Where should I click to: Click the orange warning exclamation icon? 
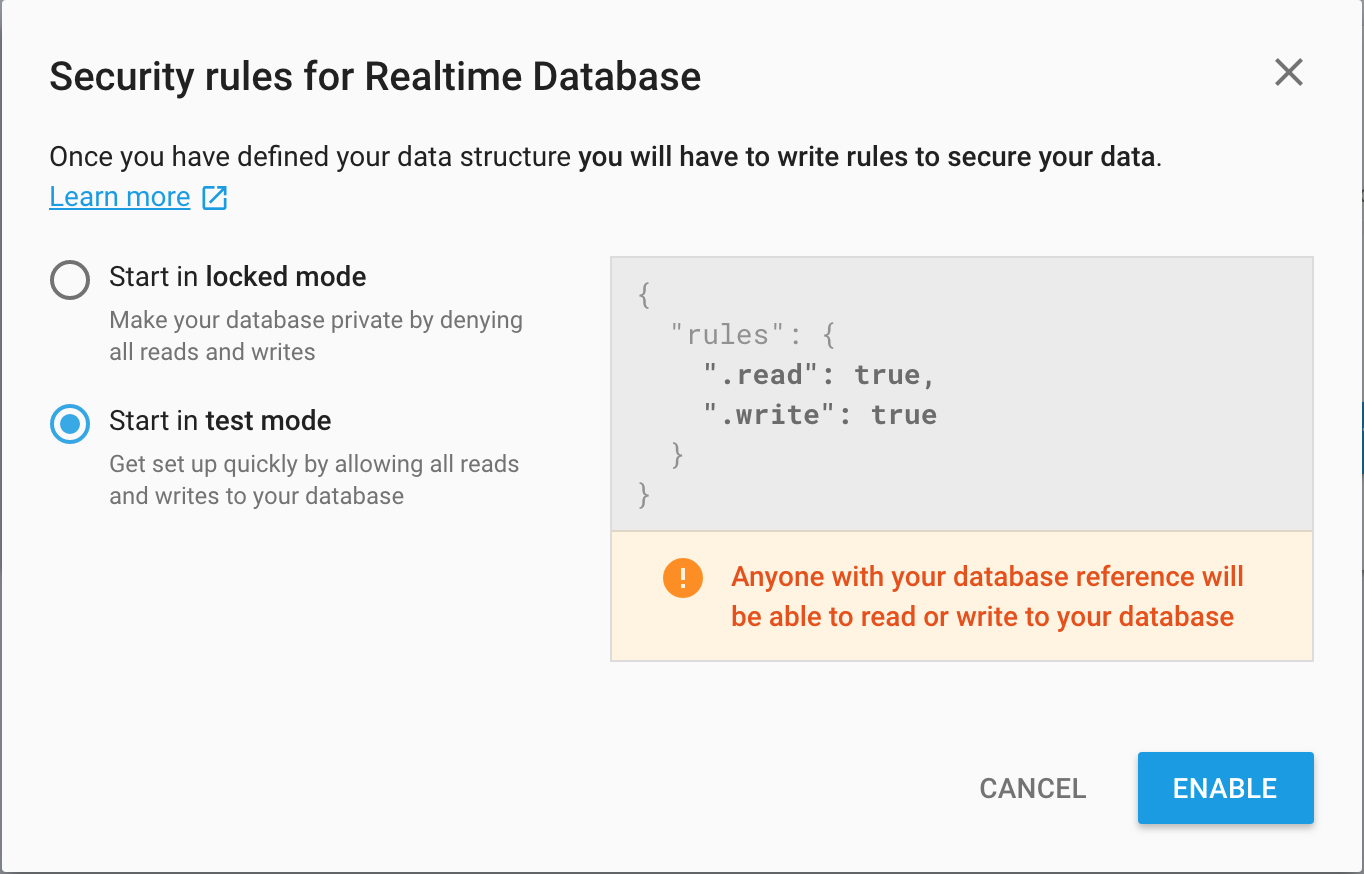[x=682, y=578]
